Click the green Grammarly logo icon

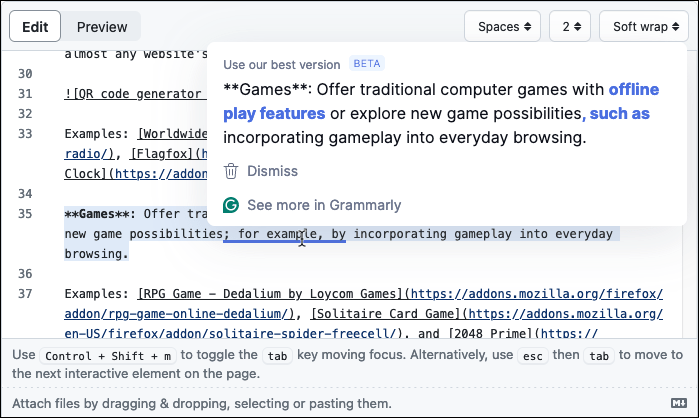click(x=231, y=205)
